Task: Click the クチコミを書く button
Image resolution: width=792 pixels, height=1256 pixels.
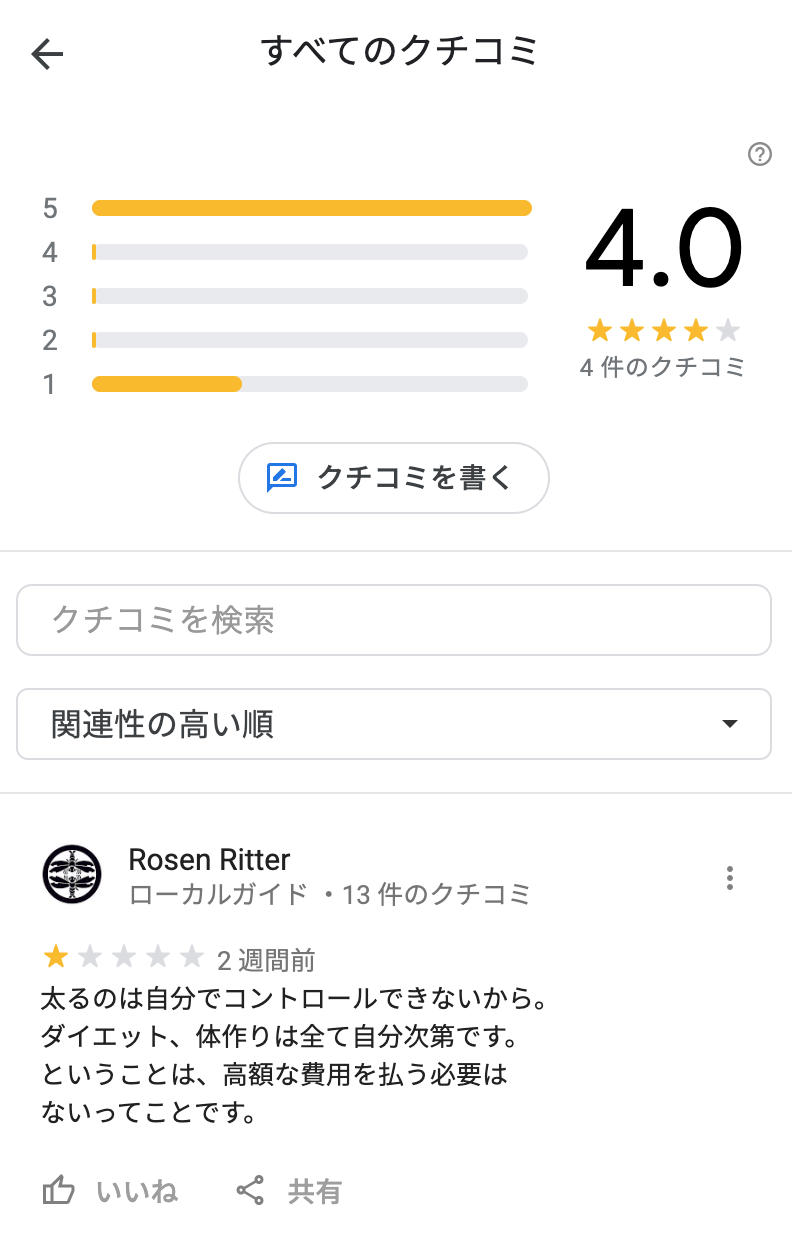Action: [x=394, y=478]
